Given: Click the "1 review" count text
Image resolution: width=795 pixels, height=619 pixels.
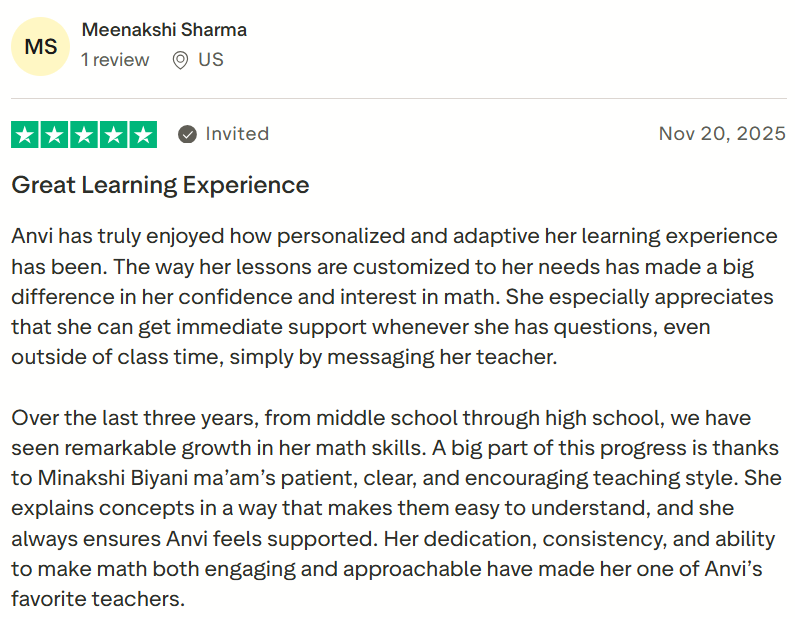Looking at the screenshot, I should click(115, 60).
